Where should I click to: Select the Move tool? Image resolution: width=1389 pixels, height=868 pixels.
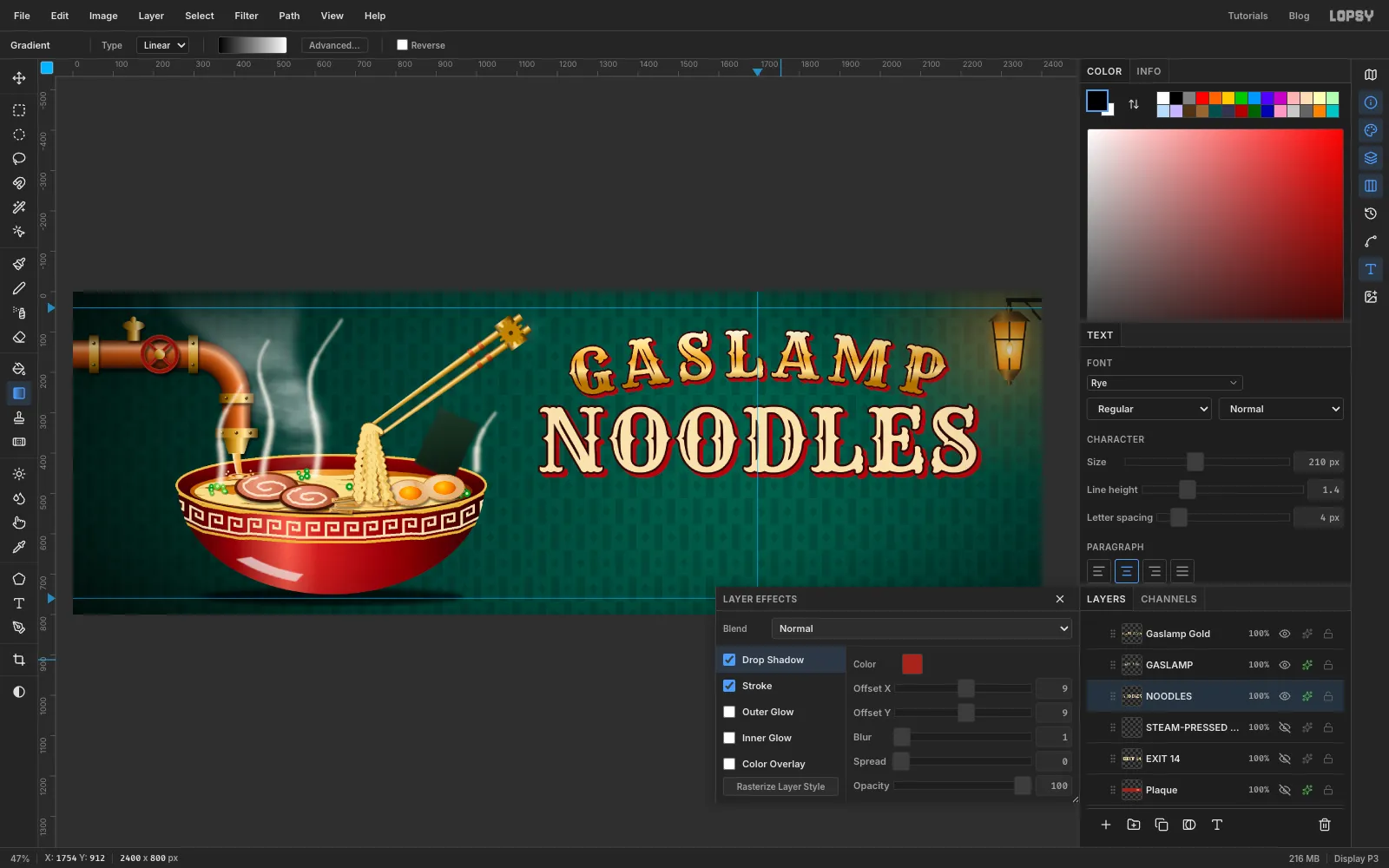(x=19, y=78)
